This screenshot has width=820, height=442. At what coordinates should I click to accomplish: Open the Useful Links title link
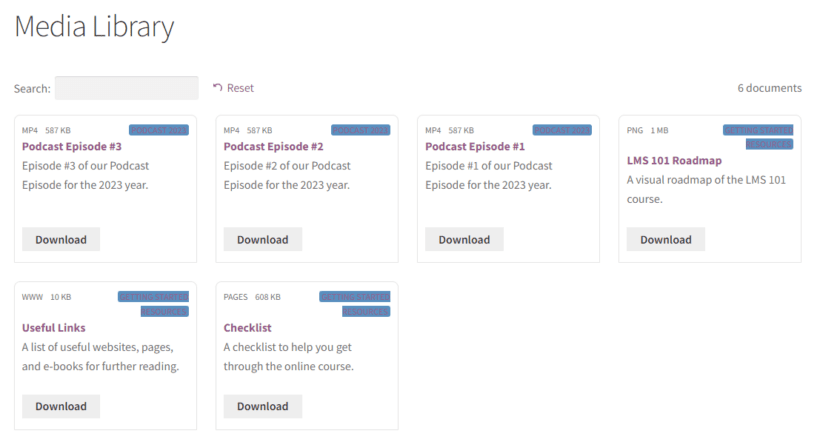point(53,328)
